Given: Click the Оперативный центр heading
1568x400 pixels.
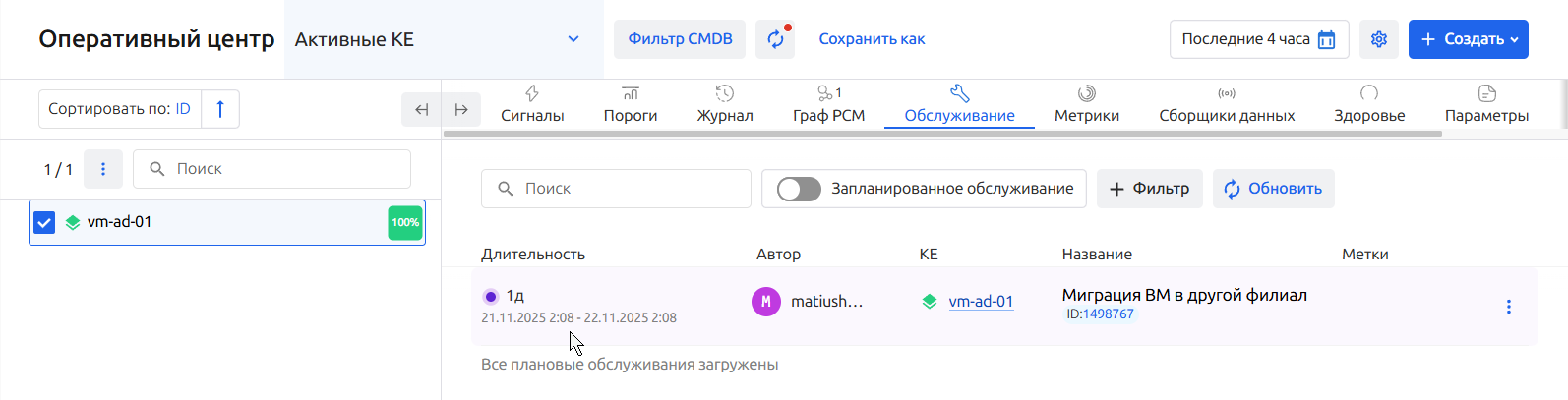Looking at the screenshot, I should point(156,39).
